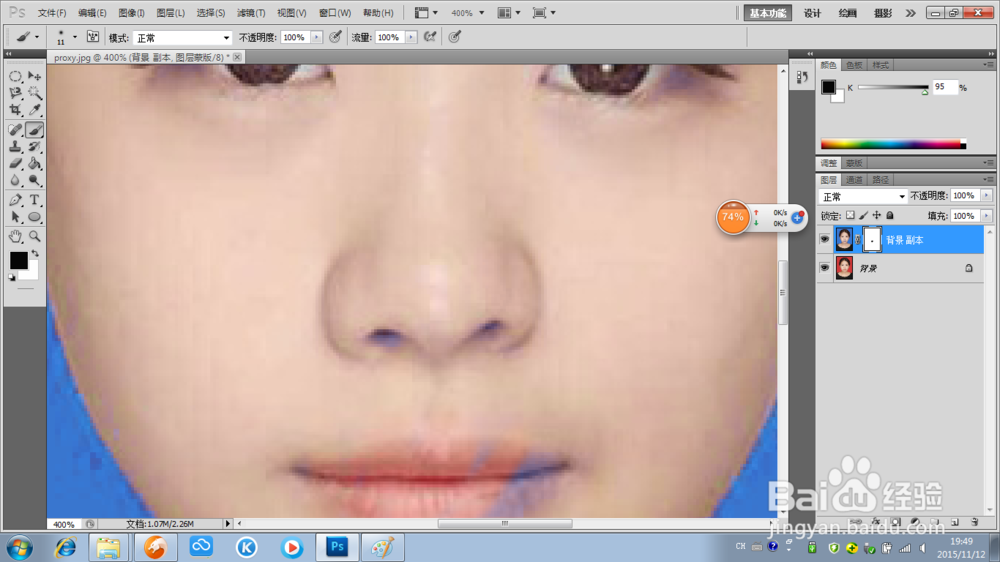Viewport: 1000px width, 562px height.
Task: Select the Polygonal Lasso tool
Action: [15, 93]
